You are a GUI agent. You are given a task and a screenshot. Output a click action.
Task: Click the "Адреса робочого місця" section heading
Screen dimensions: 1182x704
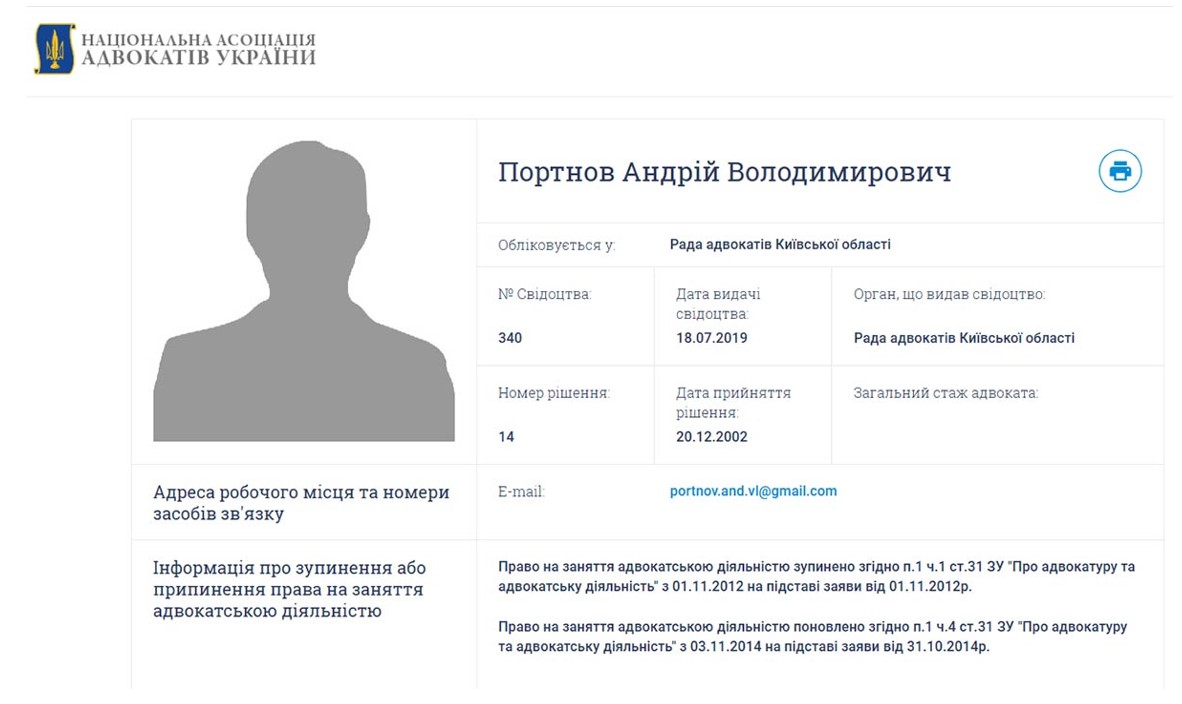point(301,503)
